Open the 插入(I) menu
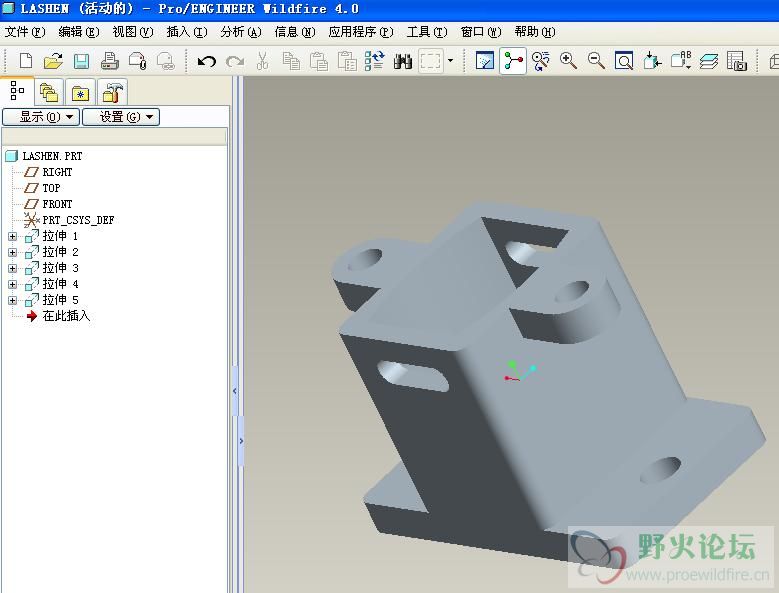This screenshot has height=593, width=779. click(x=187, y=32)
